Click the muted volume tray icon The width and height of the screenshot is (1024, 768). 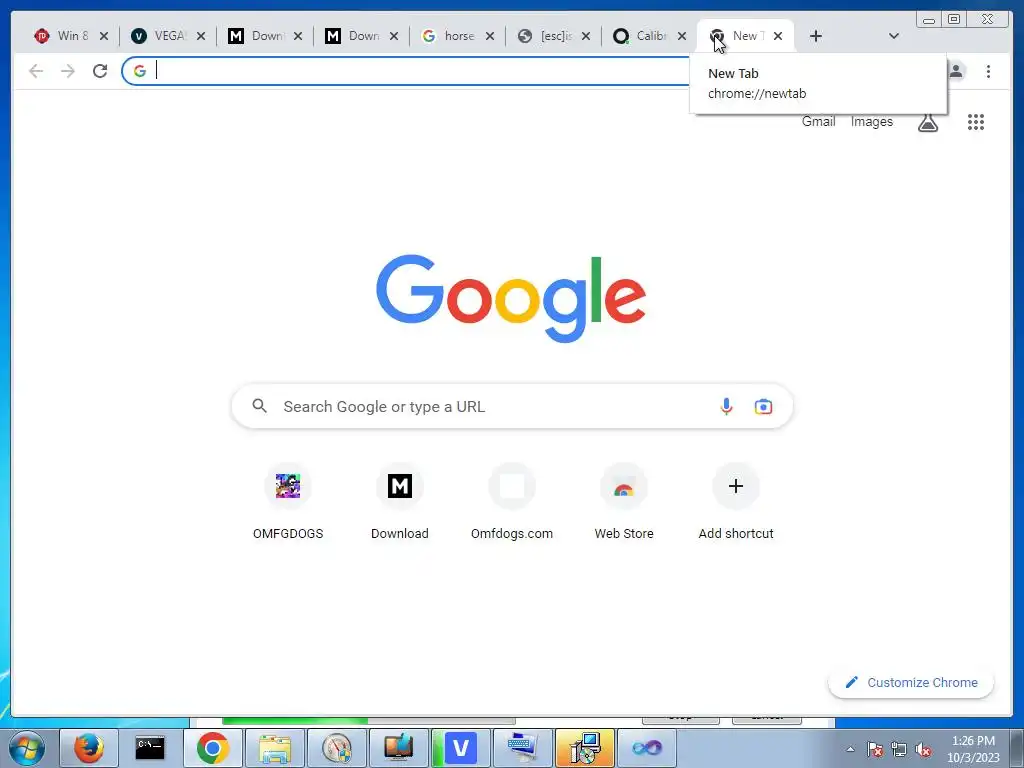coord(923,749)
